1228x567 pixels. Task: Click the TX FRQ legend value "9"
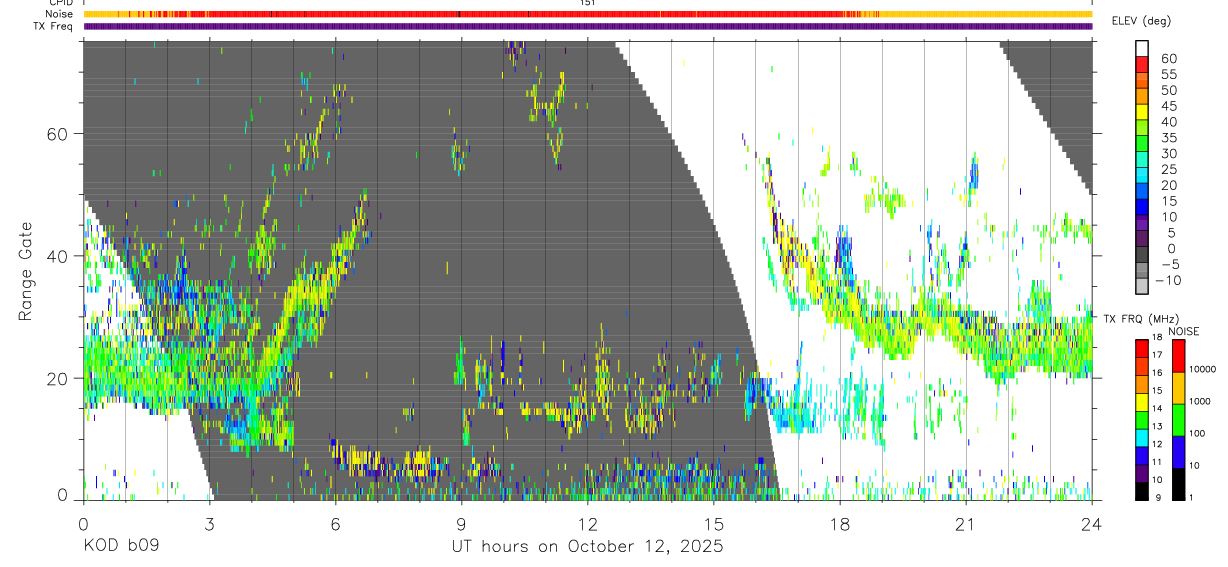coord(1159,497)
